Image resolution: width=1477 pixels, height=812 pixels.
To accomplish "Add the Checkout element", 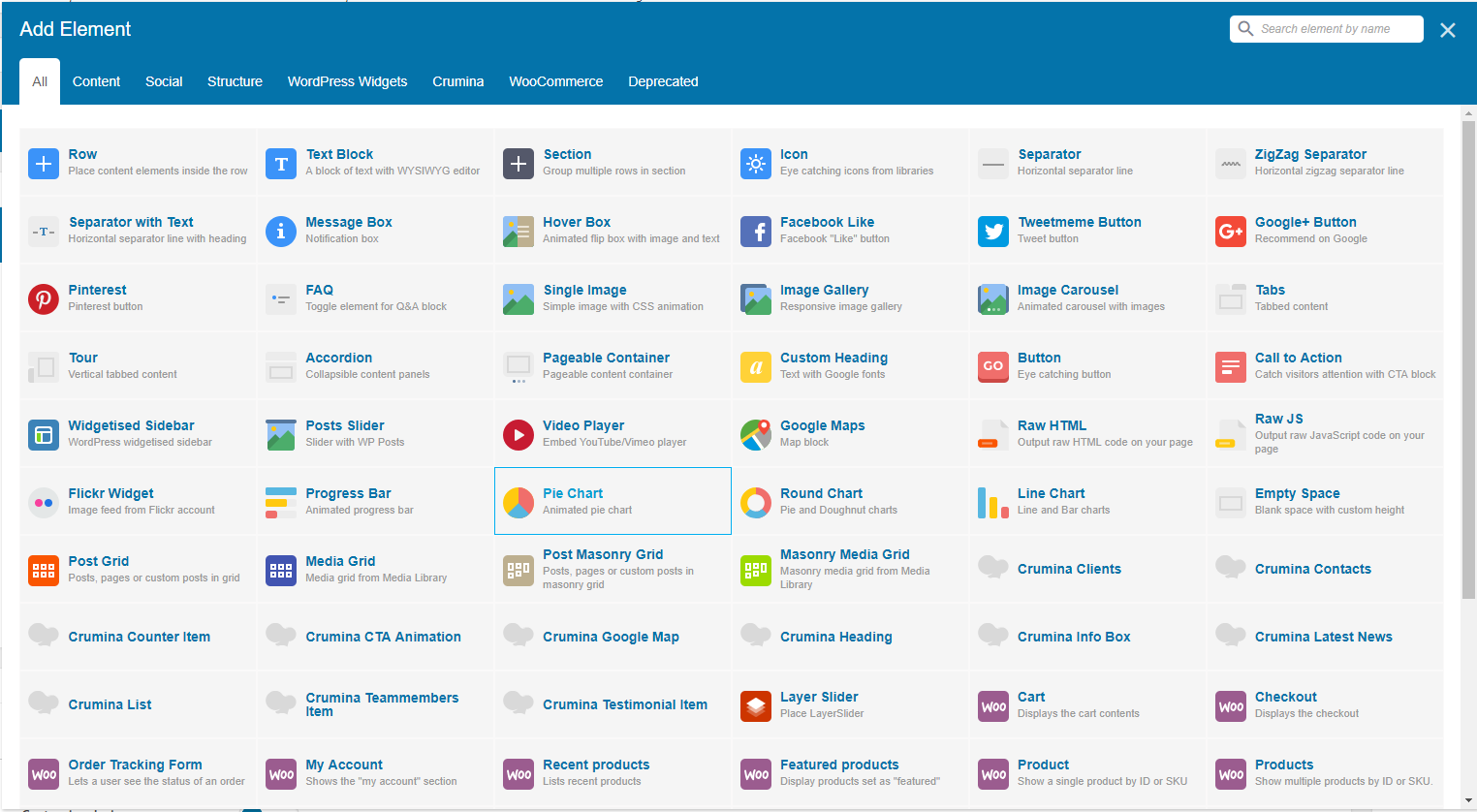I will [x=1325, y=704].
